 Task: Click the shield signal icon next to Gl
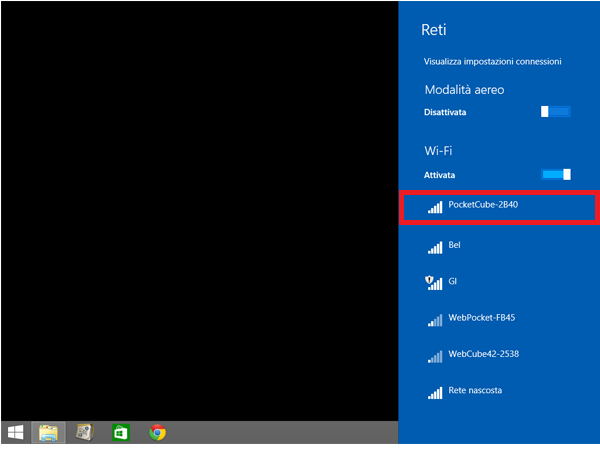pos(434,283)
